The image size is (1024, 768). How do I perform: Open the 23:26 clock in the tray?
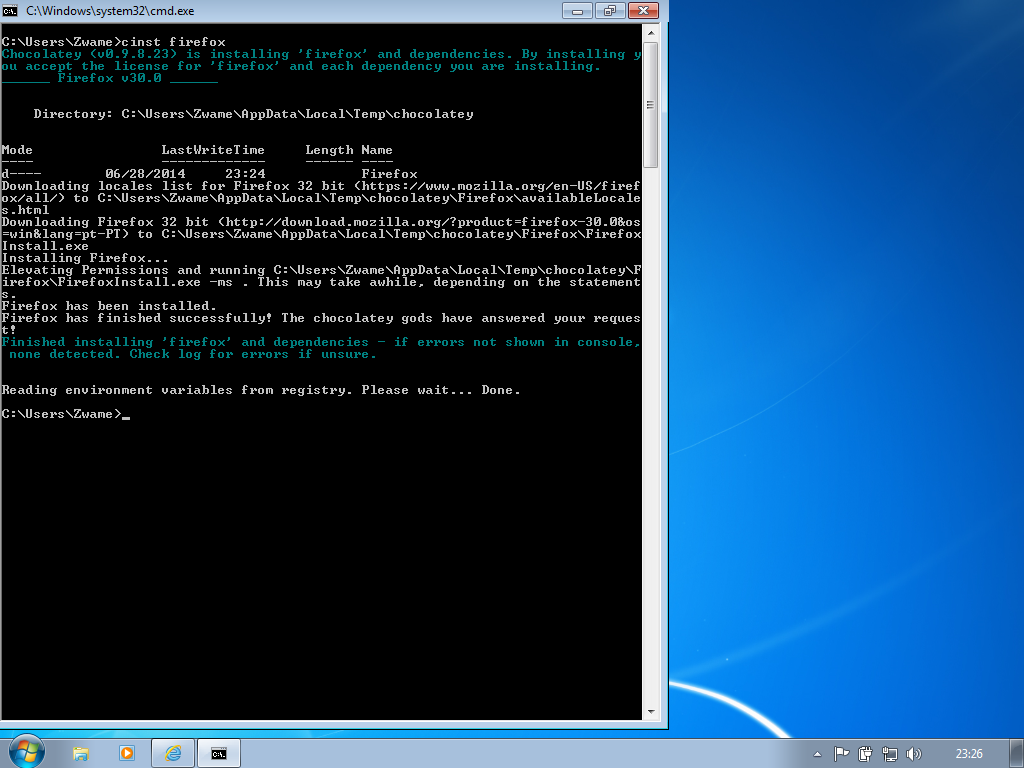click(968, 754)
